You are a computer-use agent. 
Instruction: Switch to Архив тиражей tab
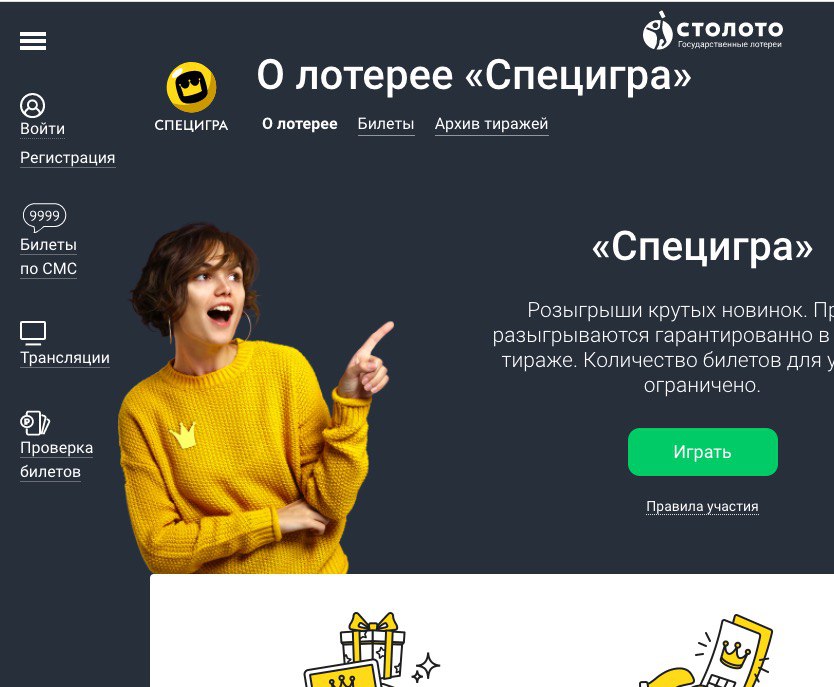point(491,124)
